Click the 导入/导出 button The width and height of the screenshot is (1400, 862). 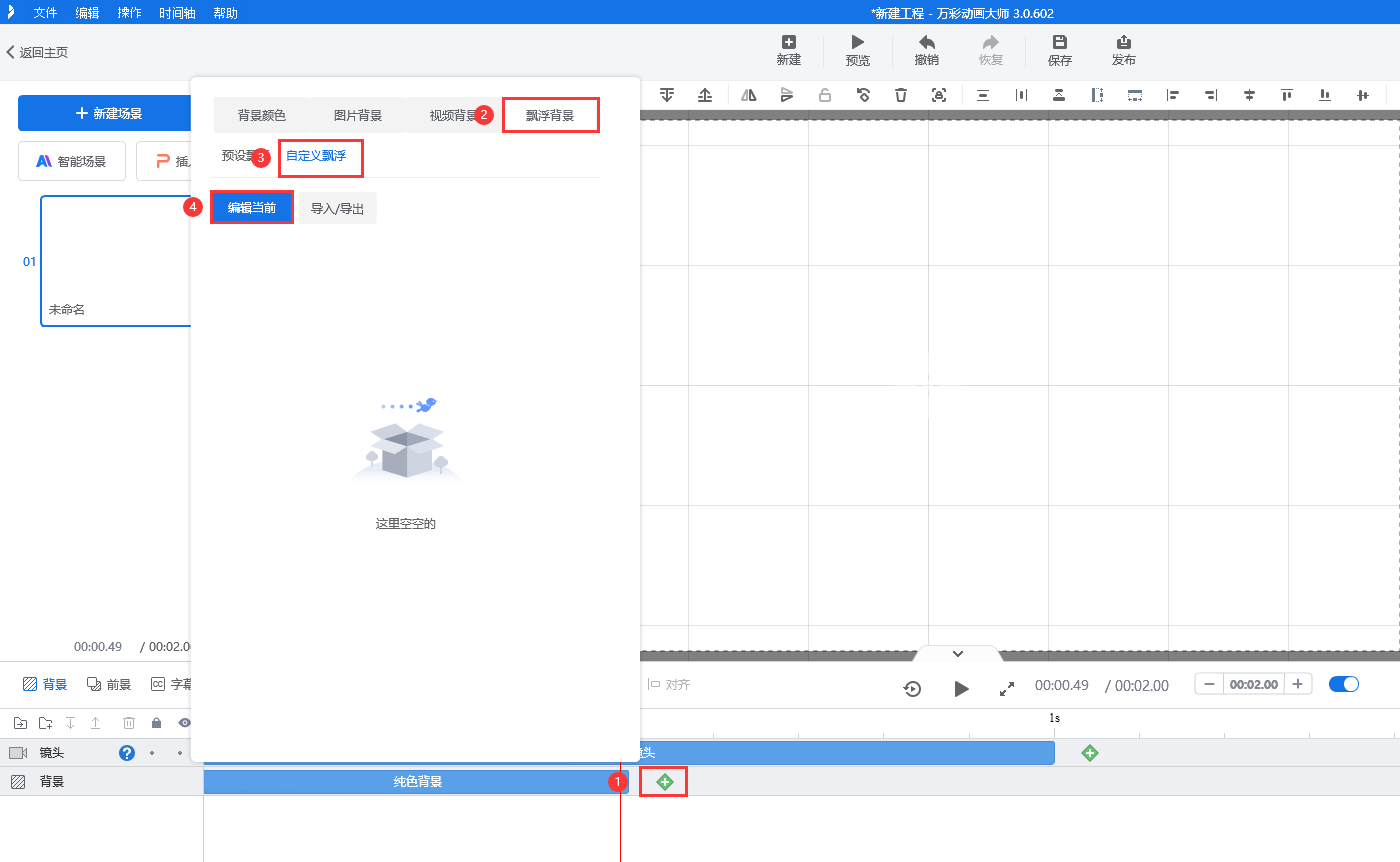[337, 208]
